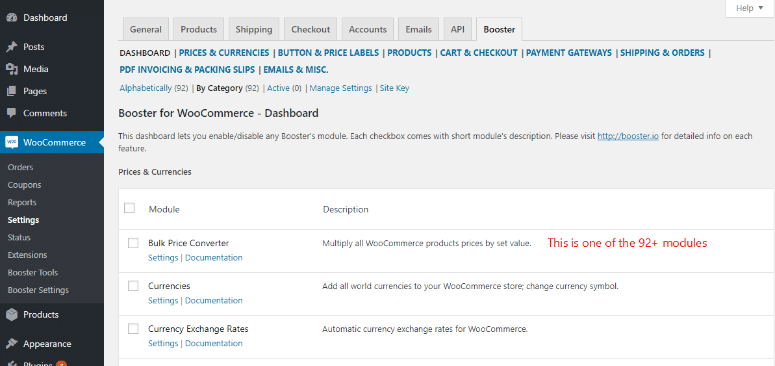This screenshot has width=775, height=366.
Task: Open Documentation for Currency Exchange Rates
Action: click(214, 343)
